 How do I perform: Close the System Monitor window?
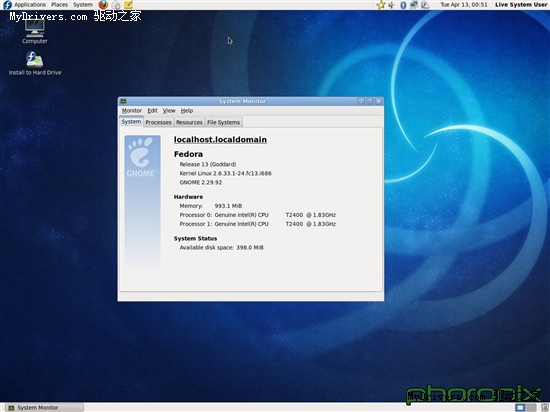click(378, 101)
